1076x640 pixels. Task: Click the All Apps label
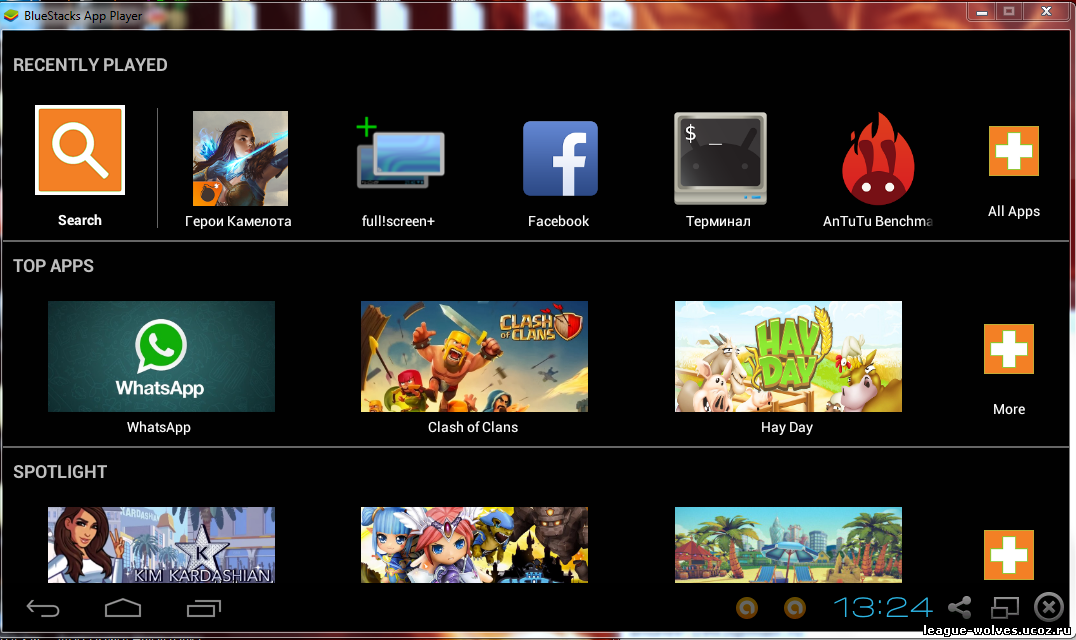click(1014, 211)
